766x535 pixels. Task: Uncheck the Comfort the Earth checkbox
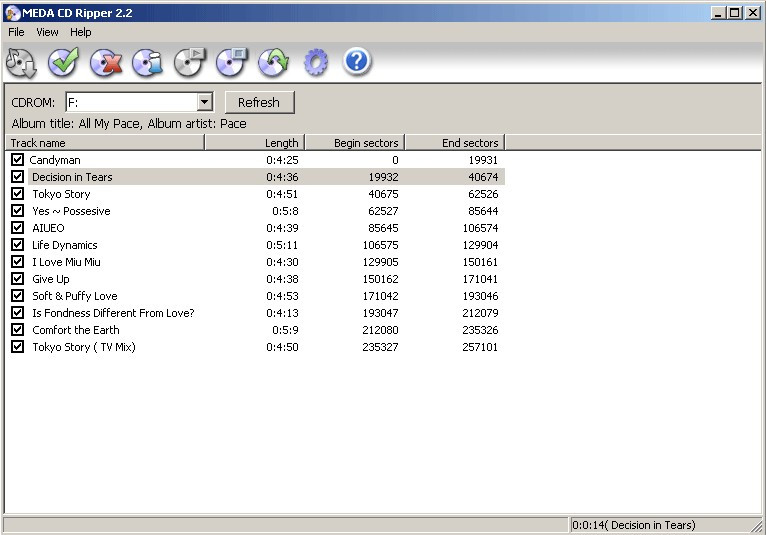[18, 330]
